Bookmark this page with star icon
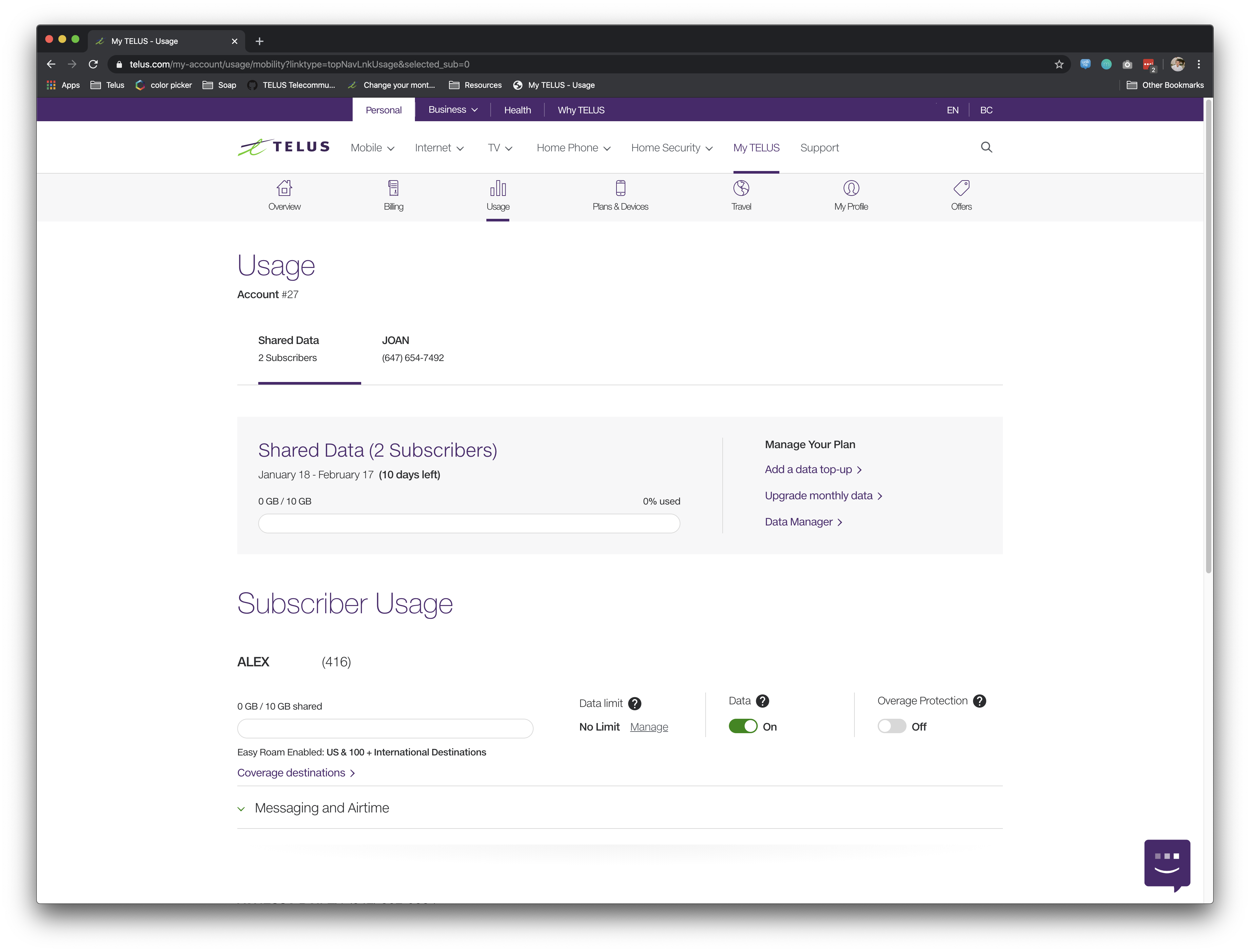 point(1059,64)
